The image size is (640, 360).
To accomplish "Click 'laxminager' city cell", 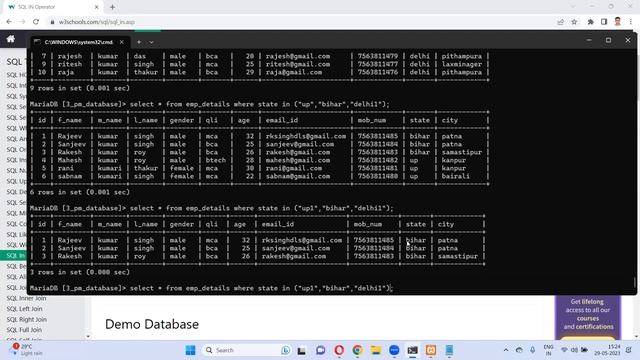I will [462, 64].
